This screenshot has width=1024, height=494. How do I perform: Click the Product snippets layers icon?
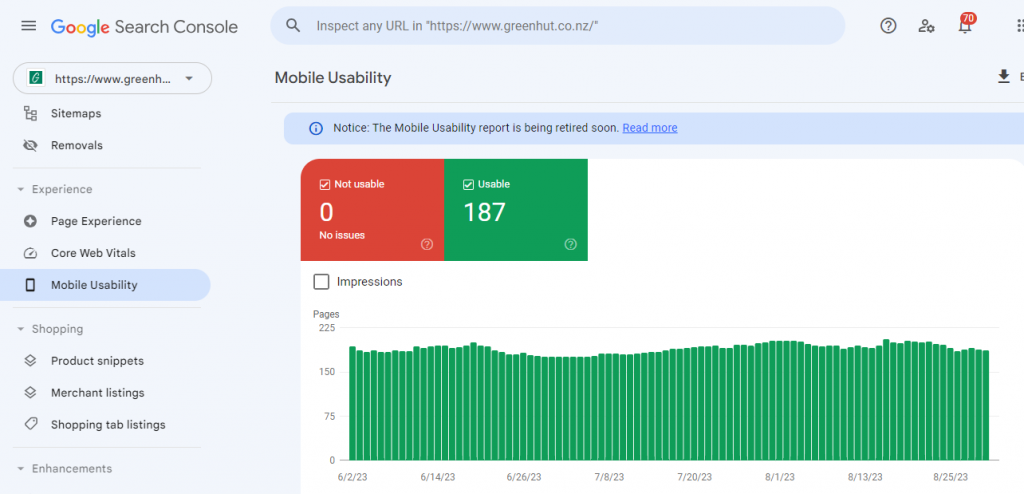(x=30, y=361)
